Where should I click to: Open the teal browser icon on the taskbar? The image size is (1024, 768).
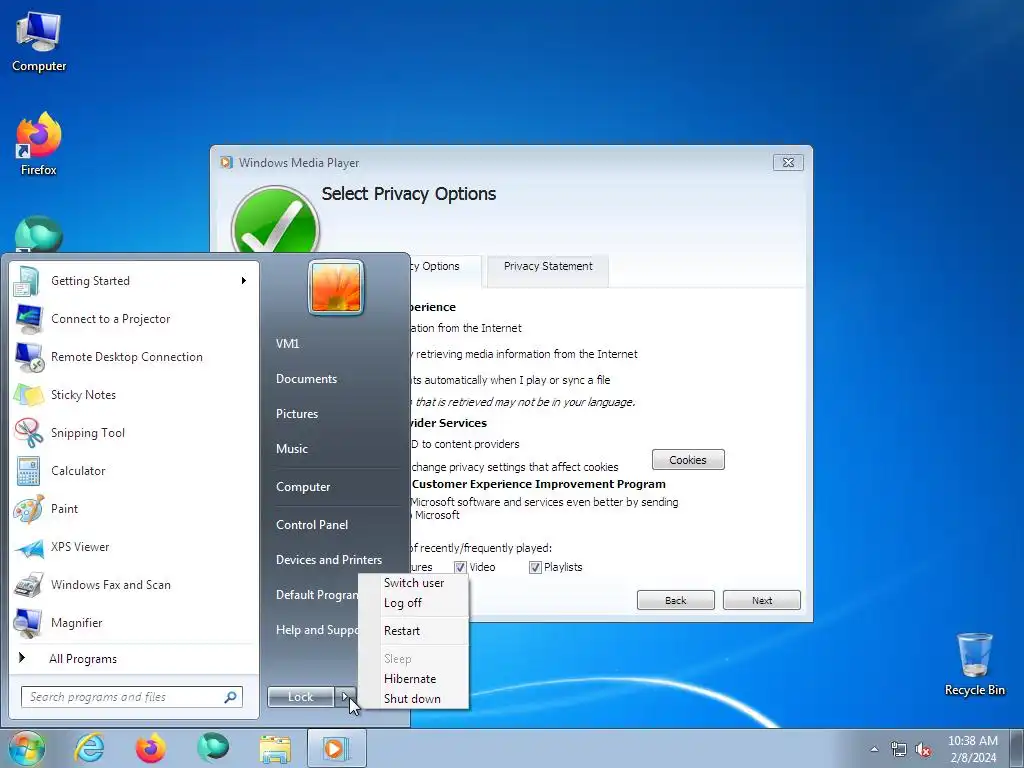[213, 748]
